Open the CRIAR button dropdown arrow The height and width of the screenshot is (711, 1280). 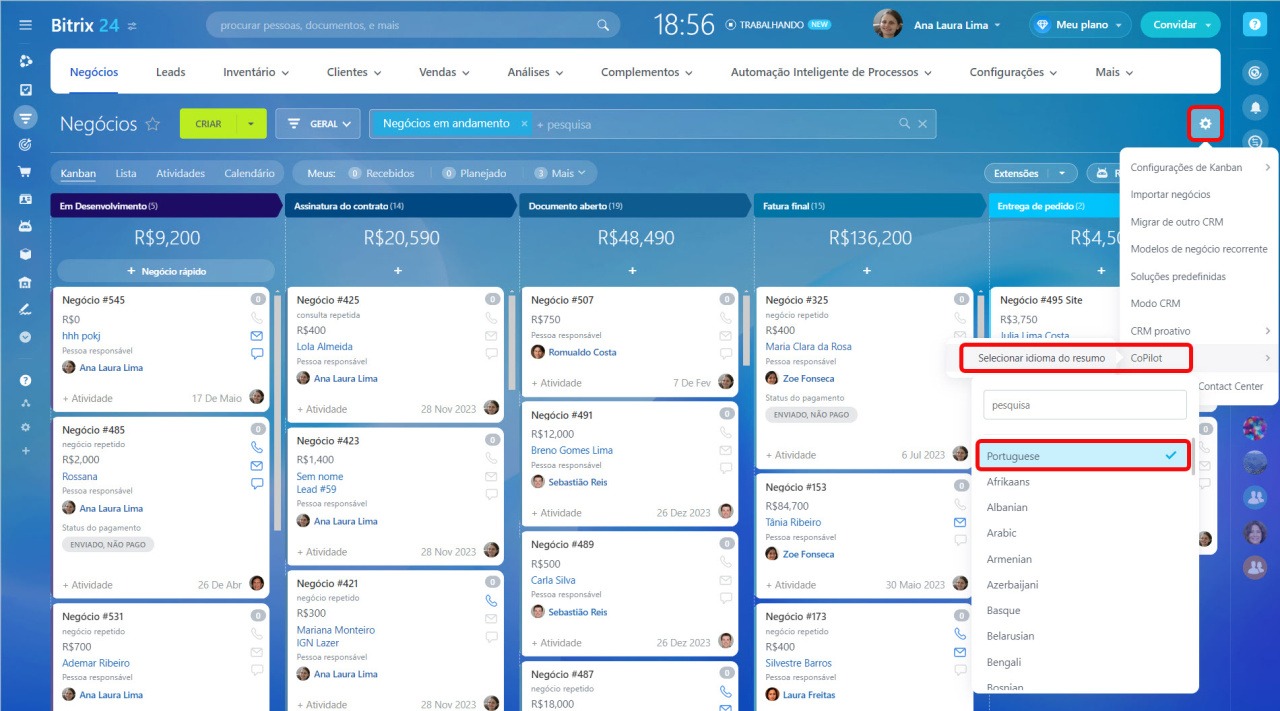[x=251, y=124]
